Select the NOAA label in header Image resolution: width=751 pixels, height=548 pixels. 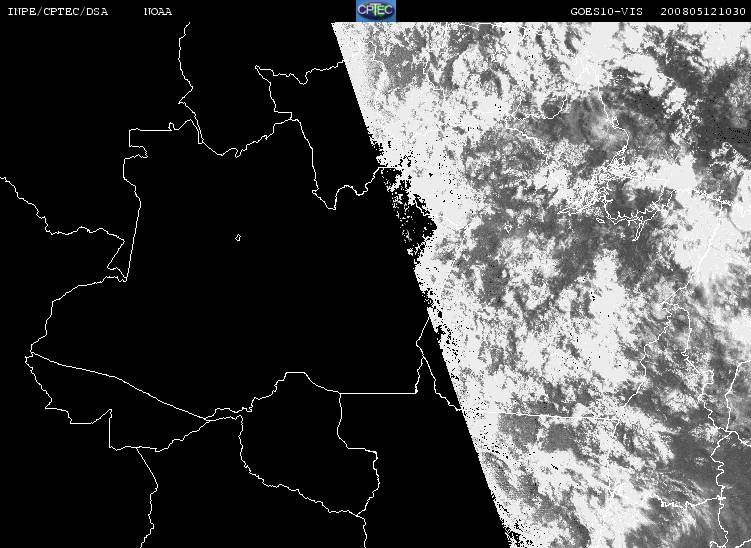pyautogui.click(x=158, y=11)
